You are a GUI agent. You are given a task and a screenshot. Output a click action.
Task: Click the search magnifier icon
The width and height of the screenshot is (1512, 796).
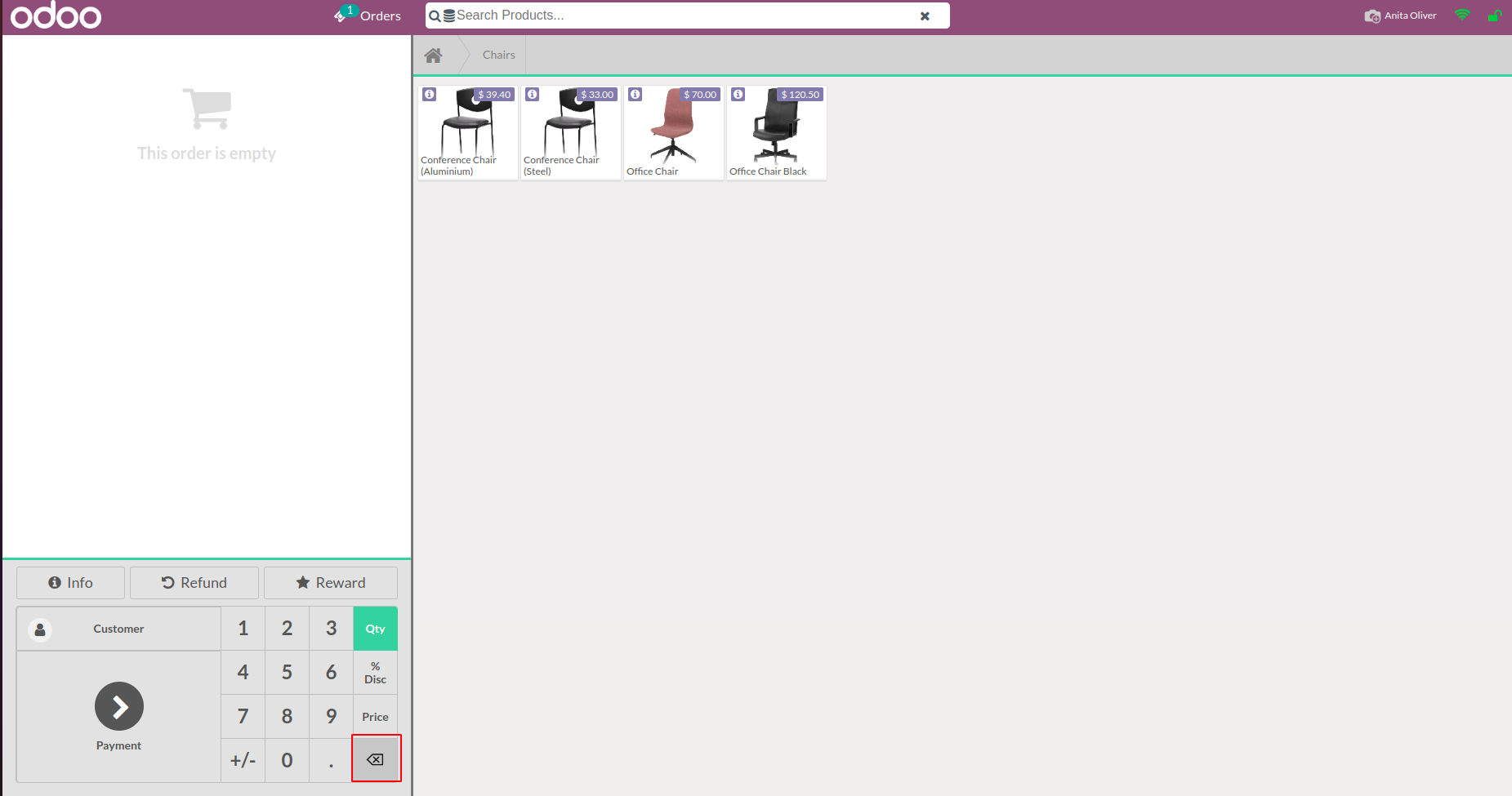pyautogui.click(x=435, y=16)
